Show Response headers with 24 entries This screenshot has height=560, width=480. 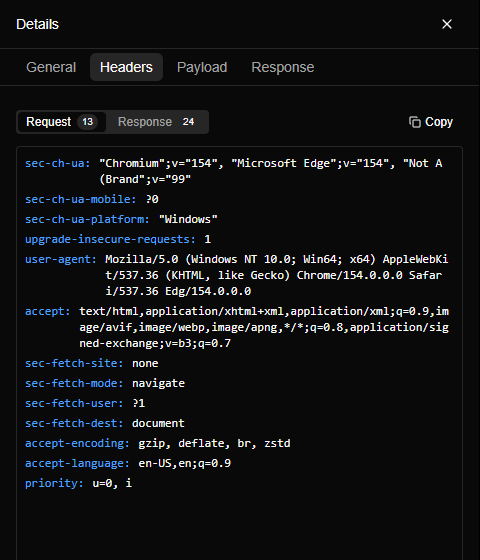[156, 122]
